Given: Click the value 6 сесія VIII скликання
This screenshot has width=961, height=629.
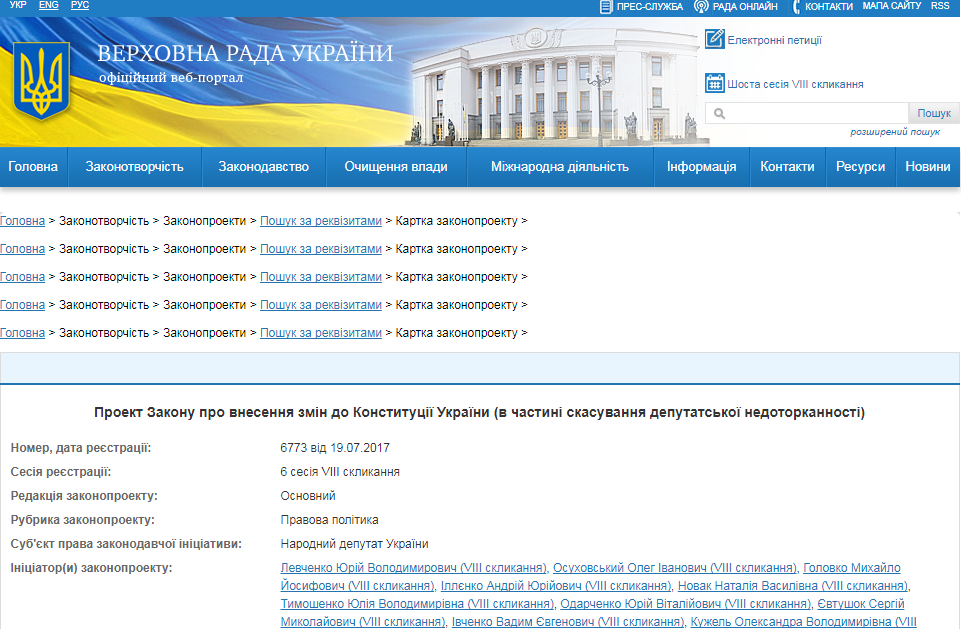Looking at the screenshot, I should [340, 472].
